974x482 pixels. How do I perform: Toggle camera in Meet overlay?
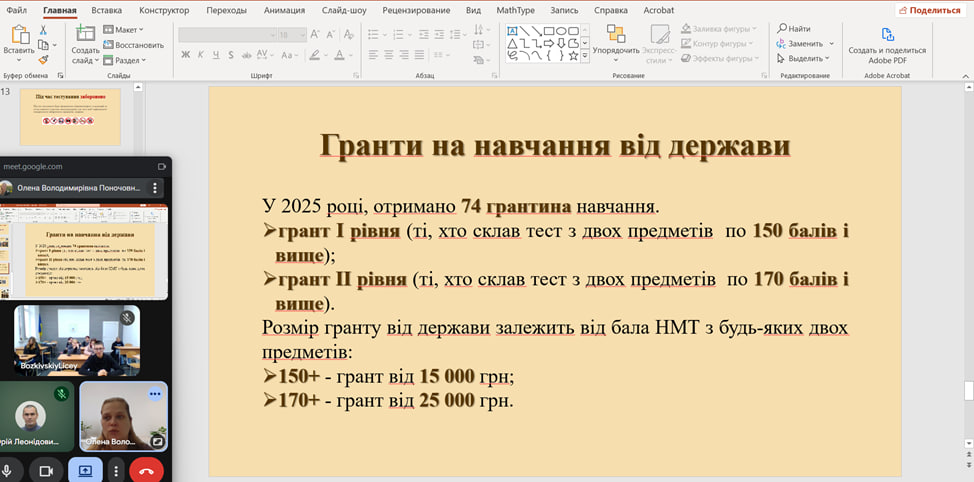[45, 470]
